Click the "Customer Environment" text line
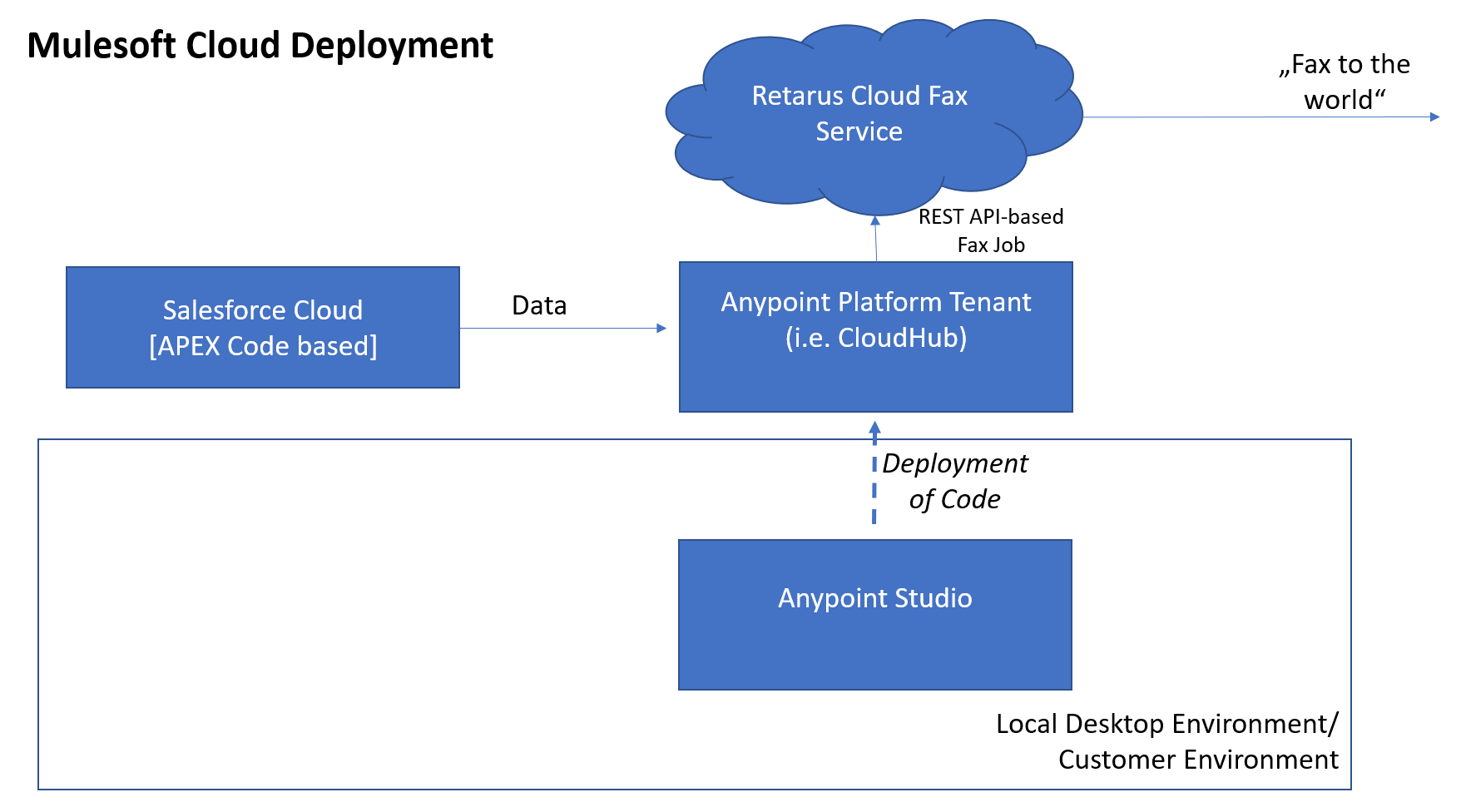This screenshot has height=812, width=1461. pos(1198,760)
